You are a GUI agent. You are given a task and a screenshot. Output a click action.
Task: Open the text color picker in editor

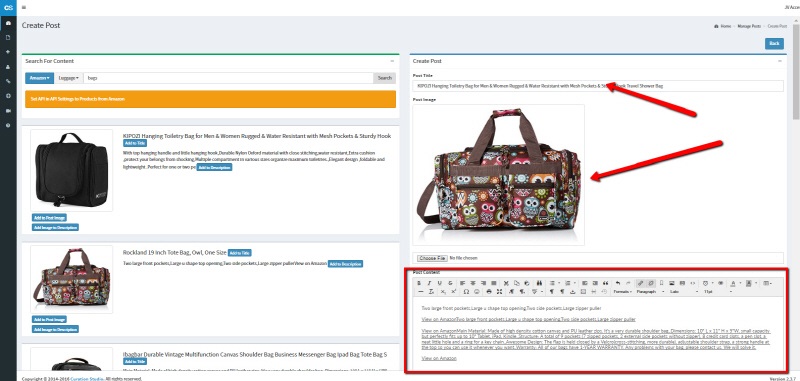[x=735, y=283]
